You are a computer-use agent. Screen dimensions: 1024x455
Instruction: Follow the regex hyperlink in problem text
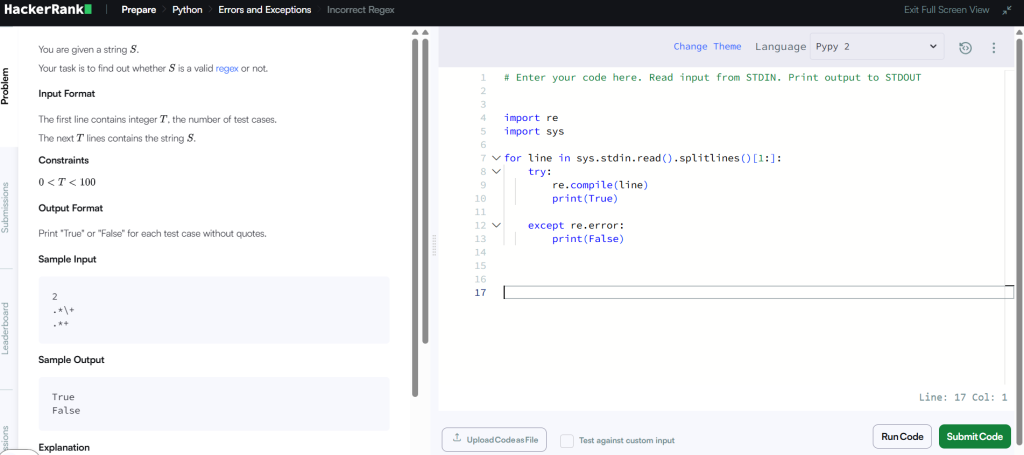tap(227, 68)
